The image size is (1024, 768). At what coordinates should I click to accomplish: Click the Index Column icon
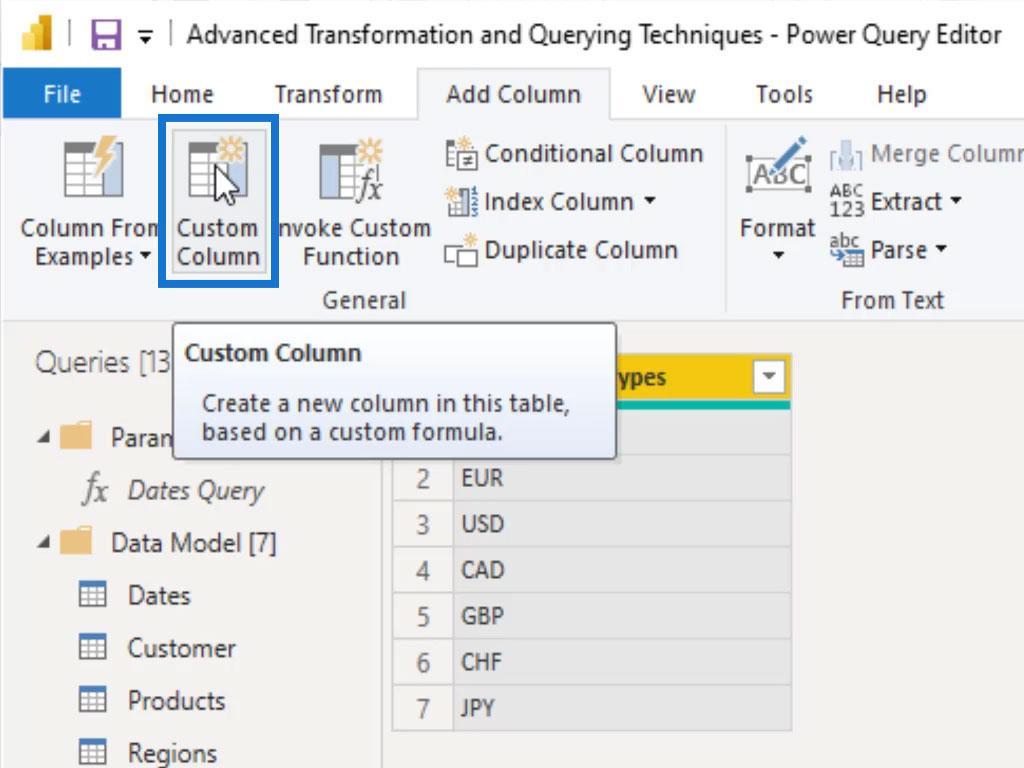point(461,202)
